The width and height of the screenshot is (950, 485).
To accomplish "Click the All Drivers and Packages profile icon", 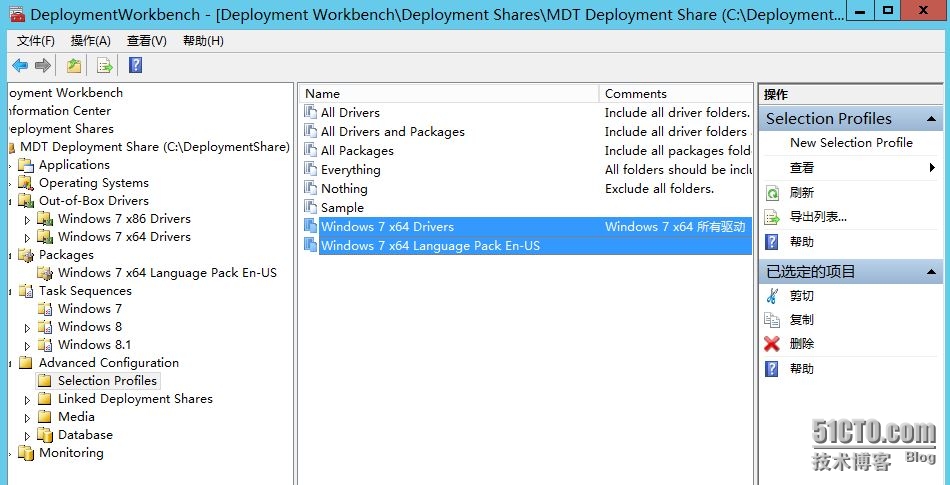I will point(311,131).
